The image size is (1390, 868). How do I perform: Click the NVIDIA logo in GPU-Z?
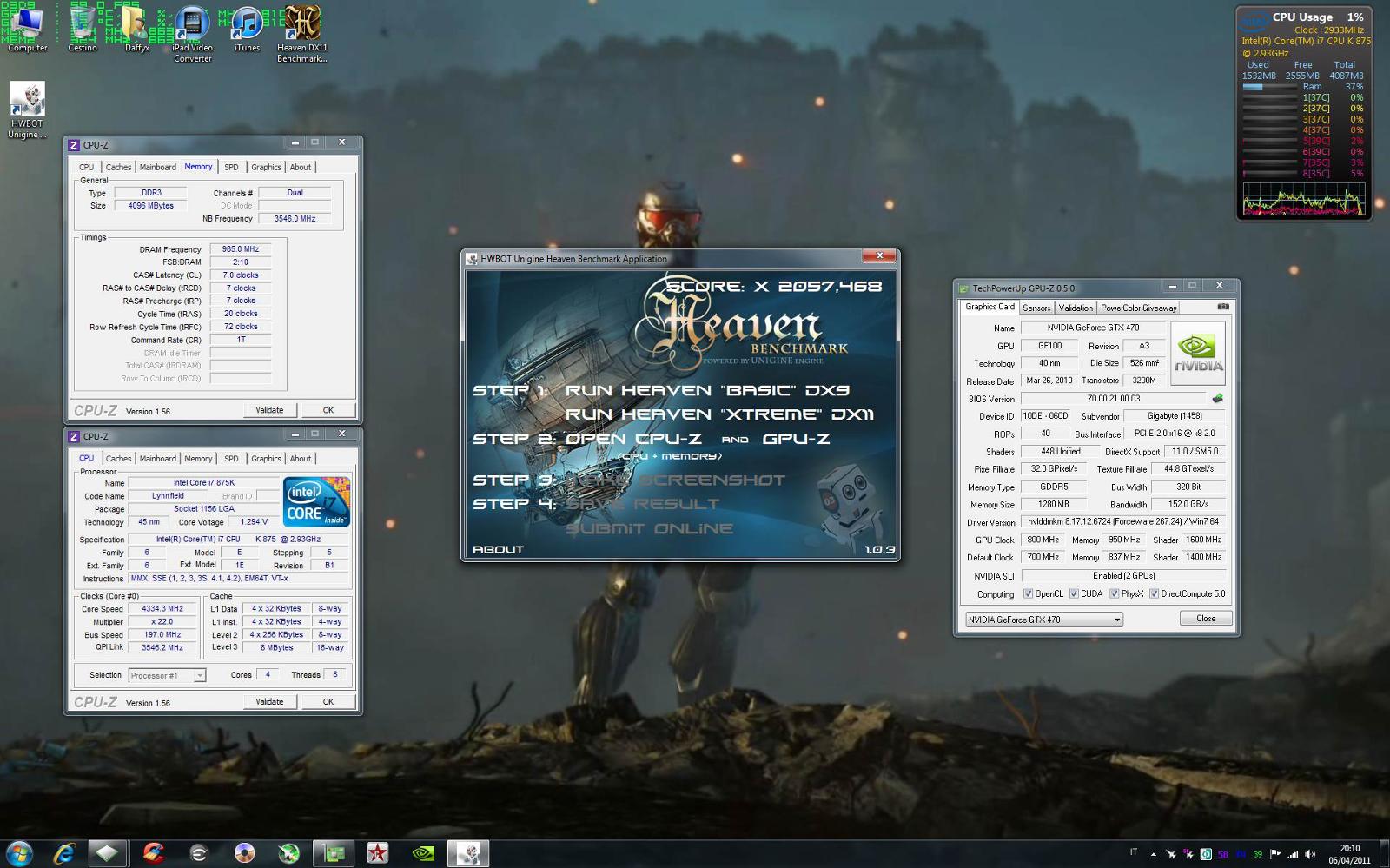(1198, 354)
